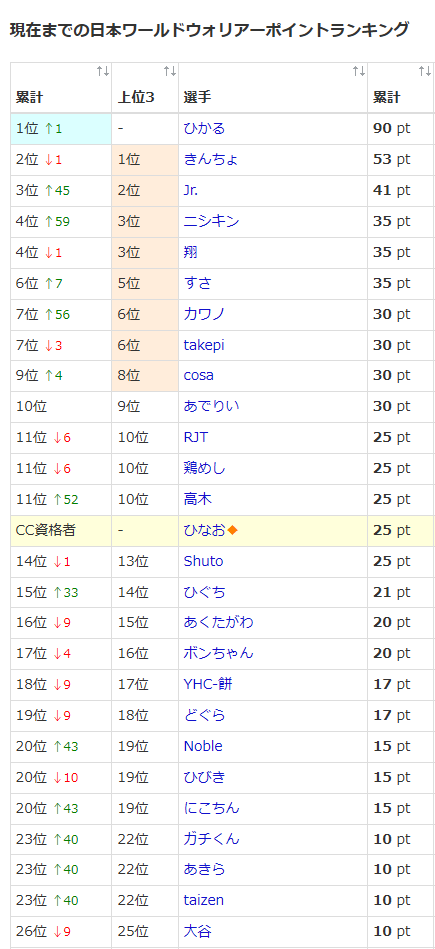
Task: Click the 上位3 column header text
Action: pyautogui.click(x=136, y=97)
